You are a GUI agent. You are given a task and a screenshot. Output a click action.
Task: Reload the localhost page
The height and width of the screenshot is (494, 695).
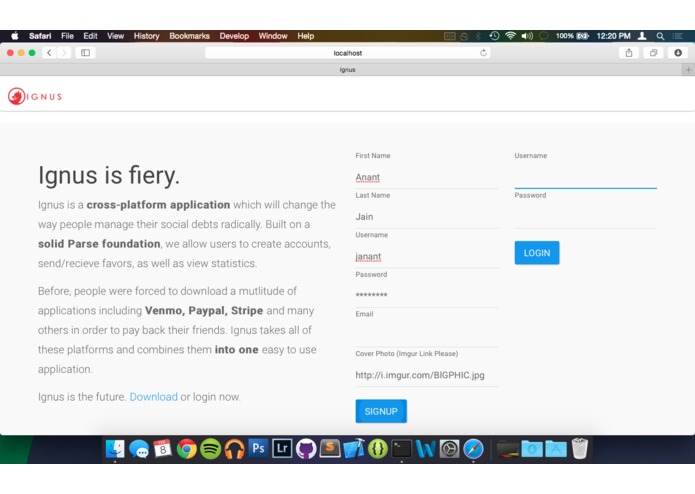pyautogui.click(x=483, y=53)
